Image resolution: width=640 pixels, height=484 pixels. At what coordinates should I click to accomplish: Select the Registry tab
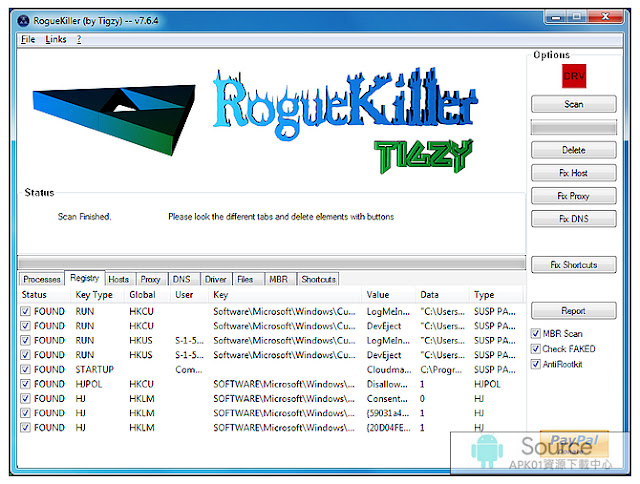(84, 278)
